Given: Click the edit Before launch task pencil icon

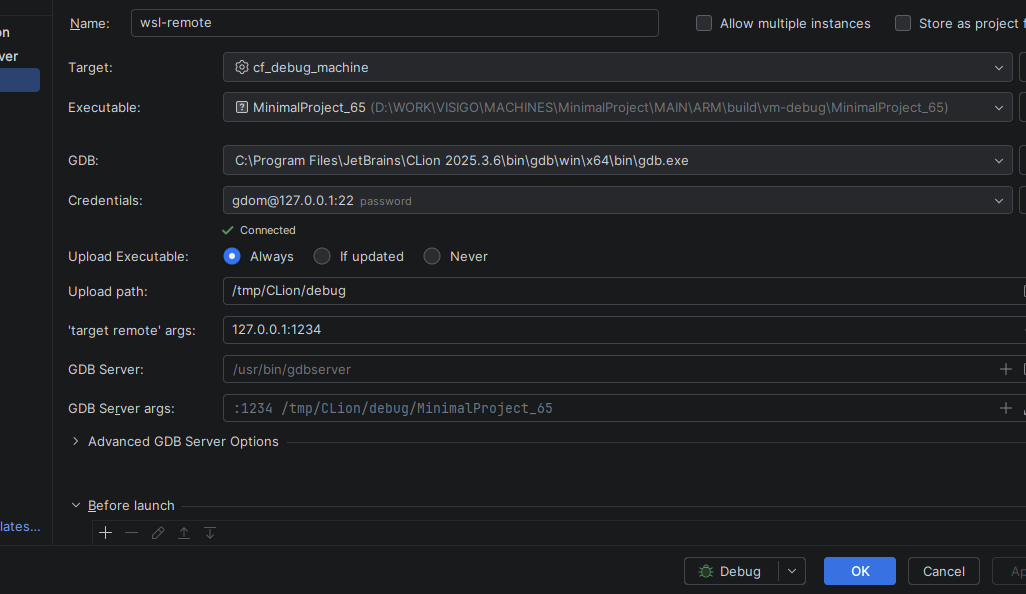Looking at the screenshot, I should [158, 533].
